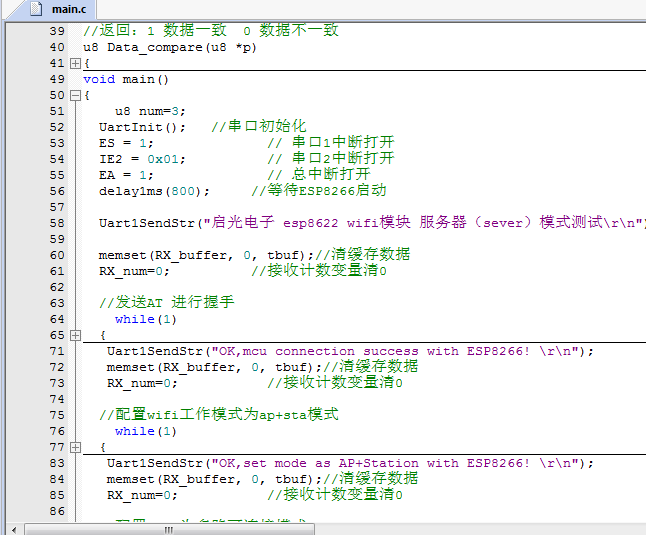Expand the folded while block at line 65
This screenshot has height=535, width=646.
75,335
